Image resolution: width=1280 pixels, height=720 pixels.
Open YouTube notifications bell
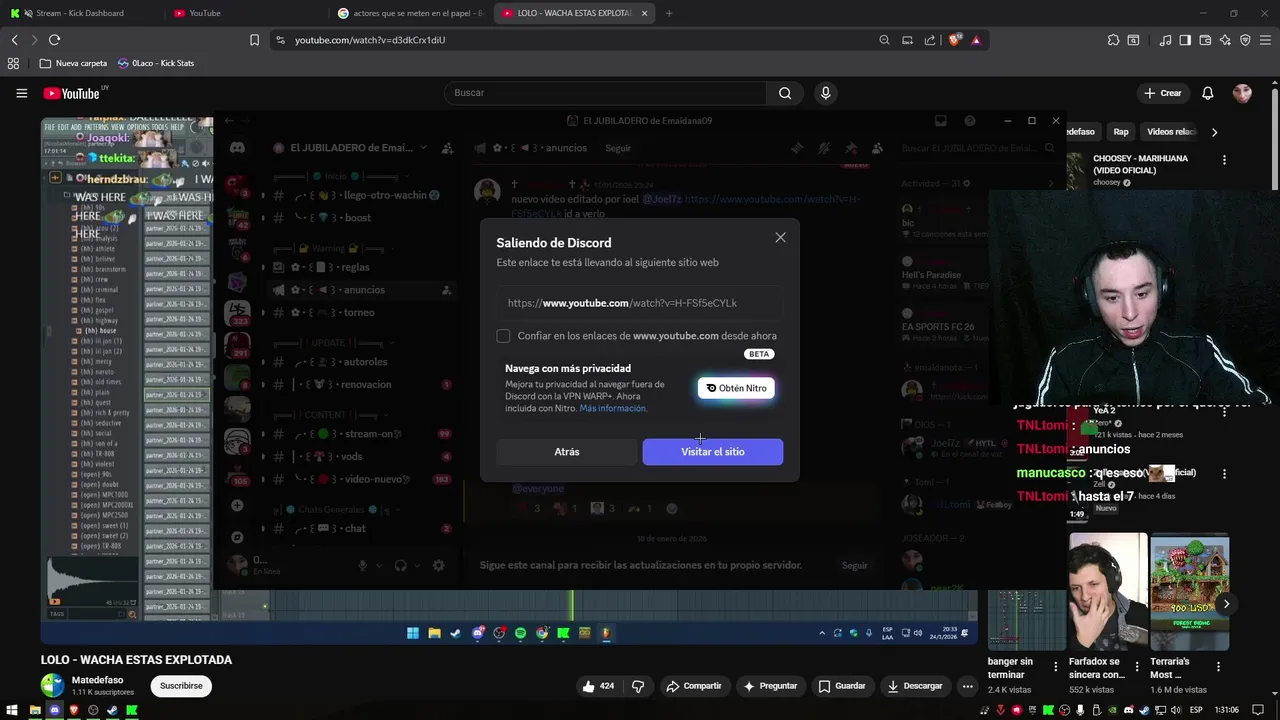(x=1208, y=93)
